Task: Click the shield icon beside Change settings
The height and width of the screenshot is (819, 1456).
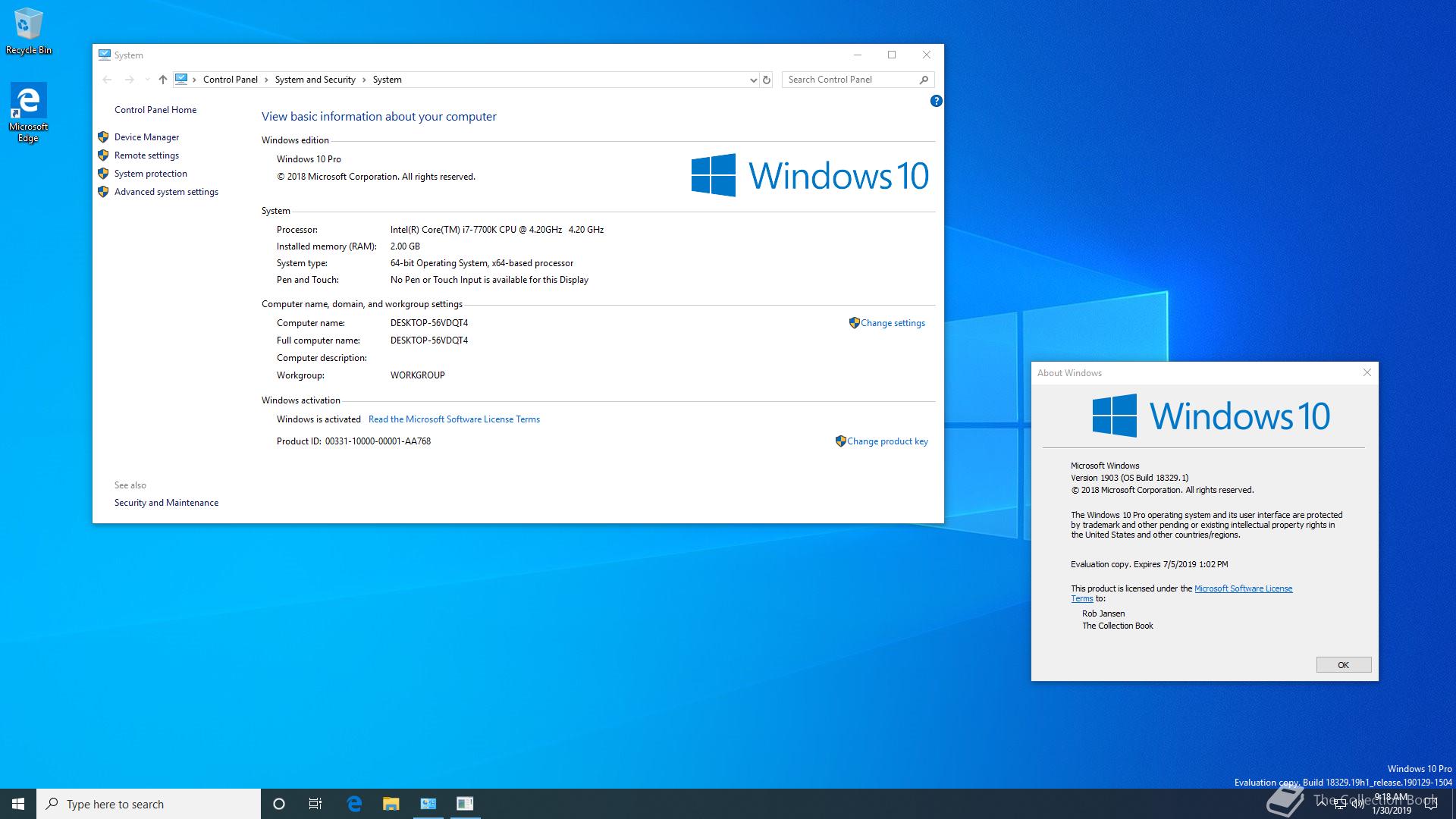Action: point(855,322)
